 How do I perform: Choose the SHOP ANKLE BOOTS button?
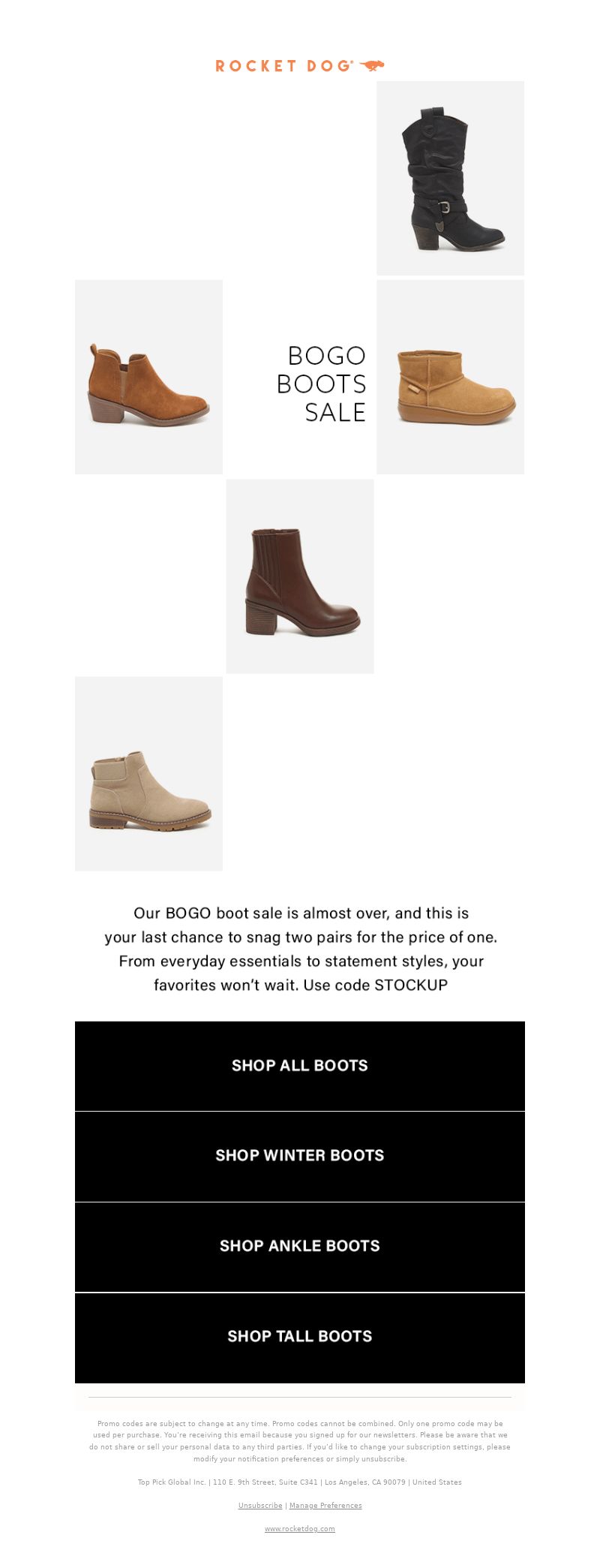(x=300, y=1247)
